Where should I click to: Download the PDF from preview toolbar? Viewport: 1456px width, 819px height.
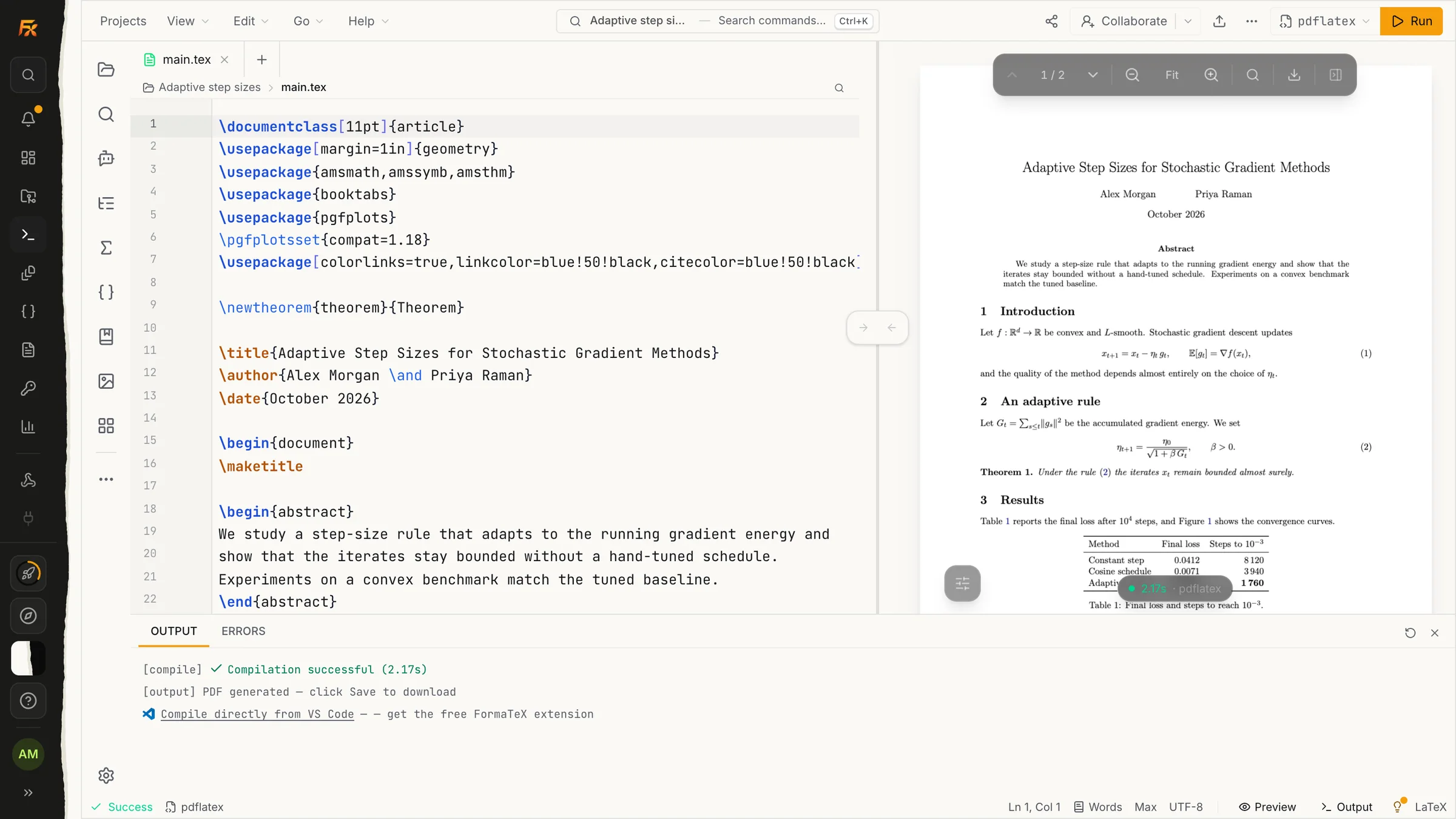[x=1294, y=75]
